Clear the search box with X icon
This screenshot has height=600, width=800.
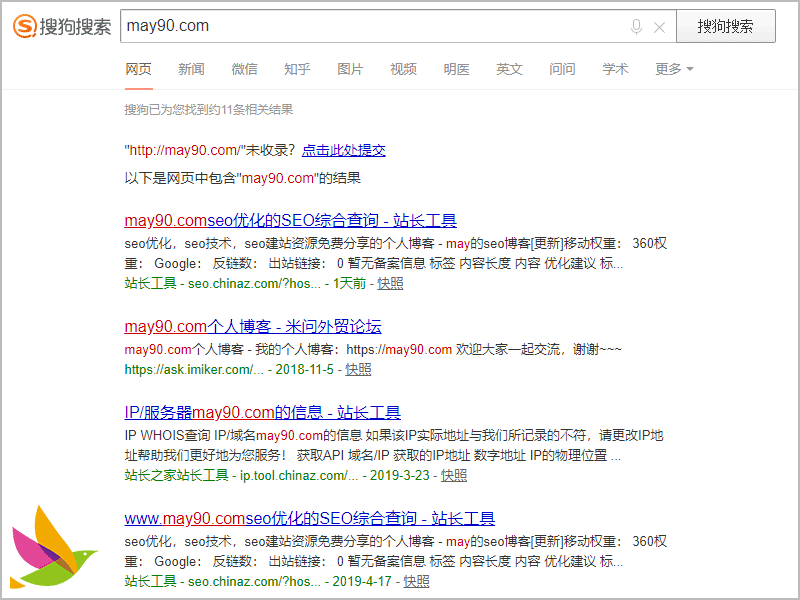[659, 28]
